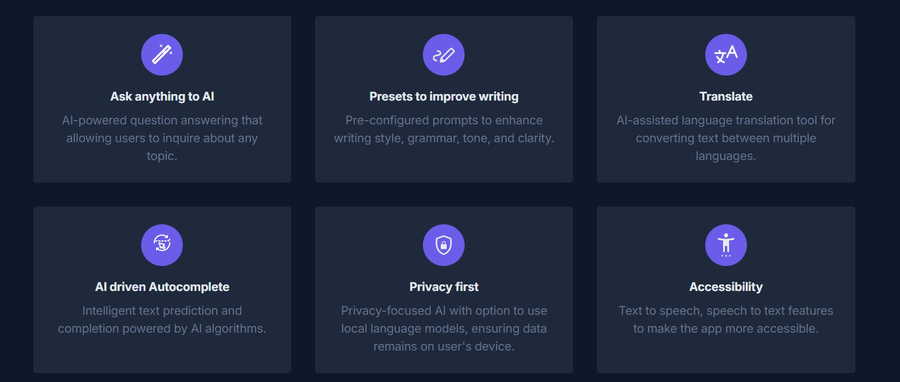Click the AI-powered question answering description
The image size is (900, 382).
tap(162, 138)
